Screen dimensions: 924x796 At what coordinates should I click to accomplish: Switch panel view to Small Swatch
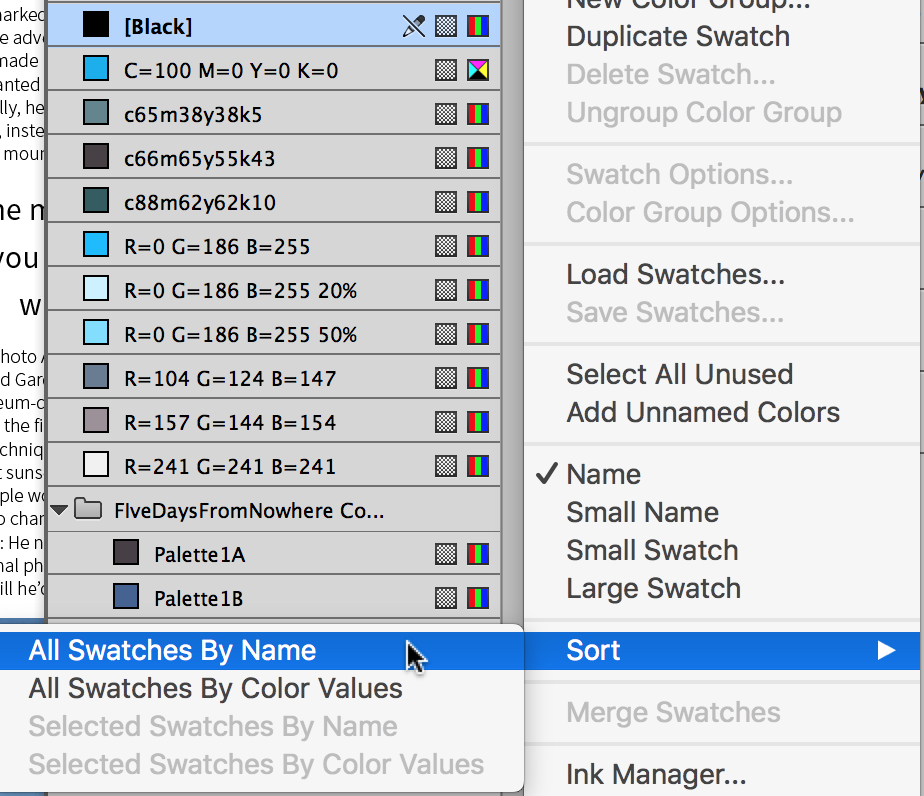(x=652, y=550)
